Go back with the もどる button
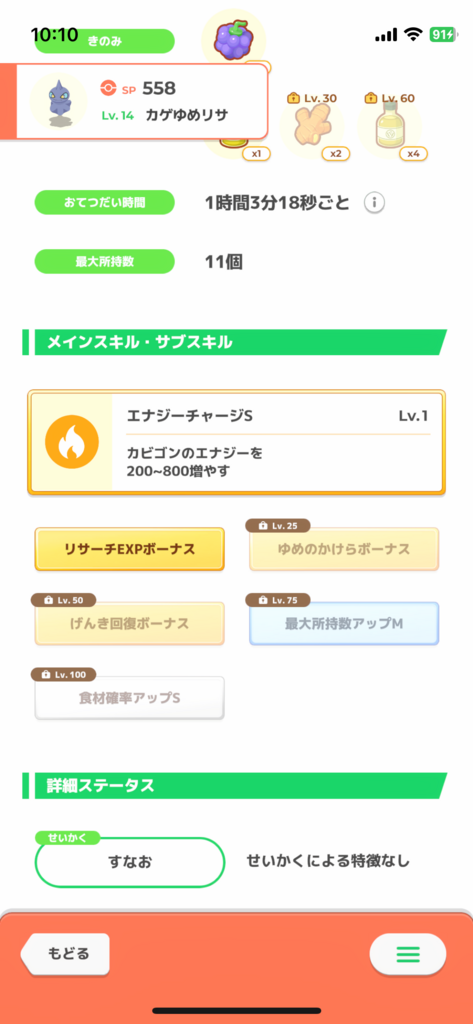Viewport: 473px width, 1024px height. (x=67, y=953)
